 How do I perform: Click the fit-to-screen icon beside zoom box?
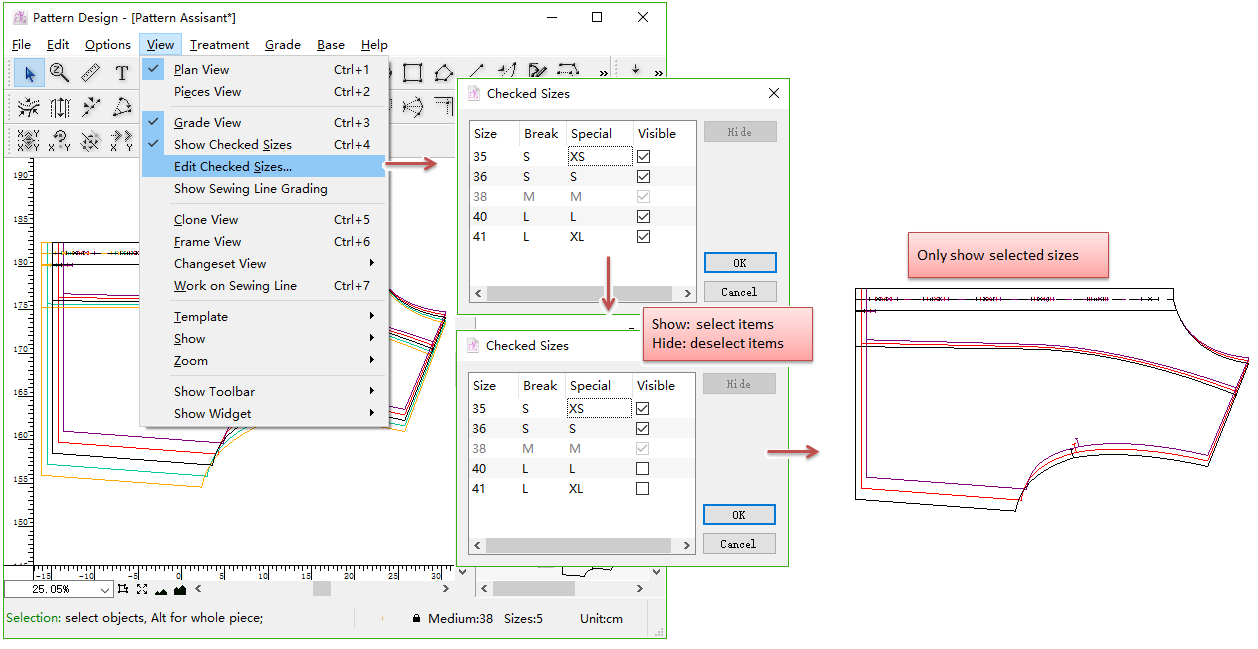coord(142,589)
